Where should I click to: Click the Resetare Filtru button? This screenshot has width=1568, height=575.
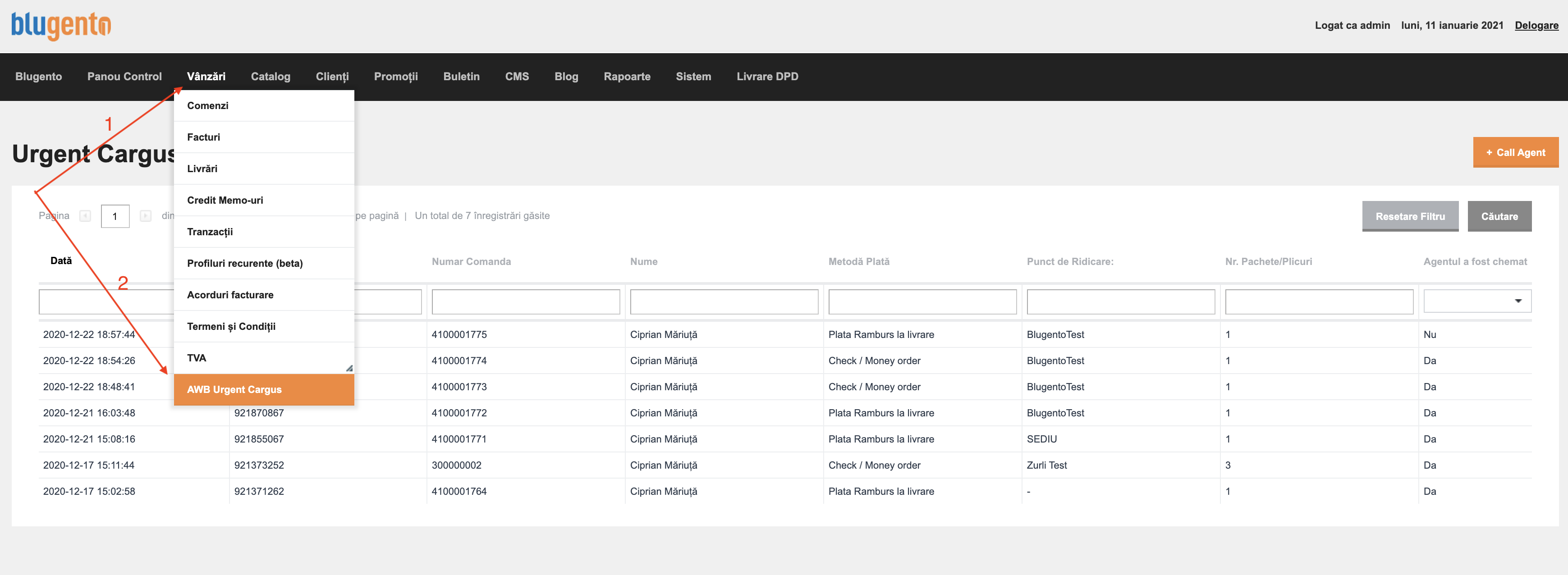pos(1410,217)
